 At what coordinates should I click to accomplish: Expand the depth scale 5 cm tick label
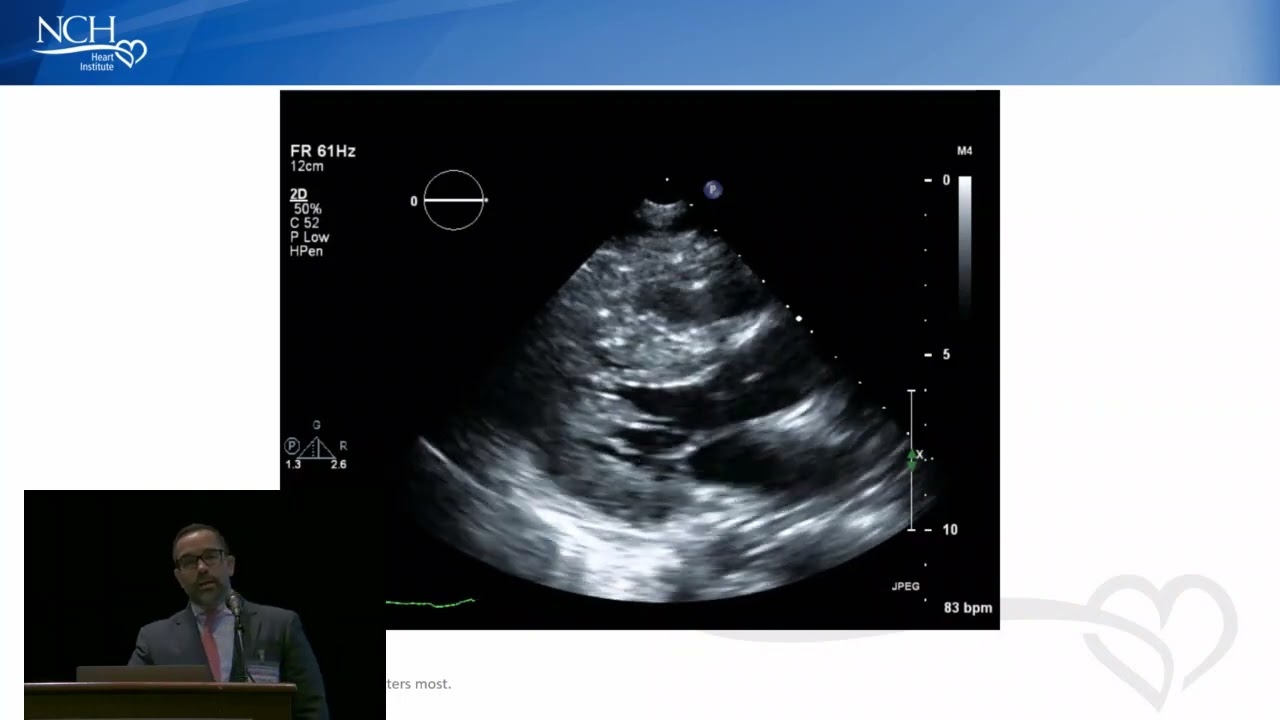(x=946, y=354)
